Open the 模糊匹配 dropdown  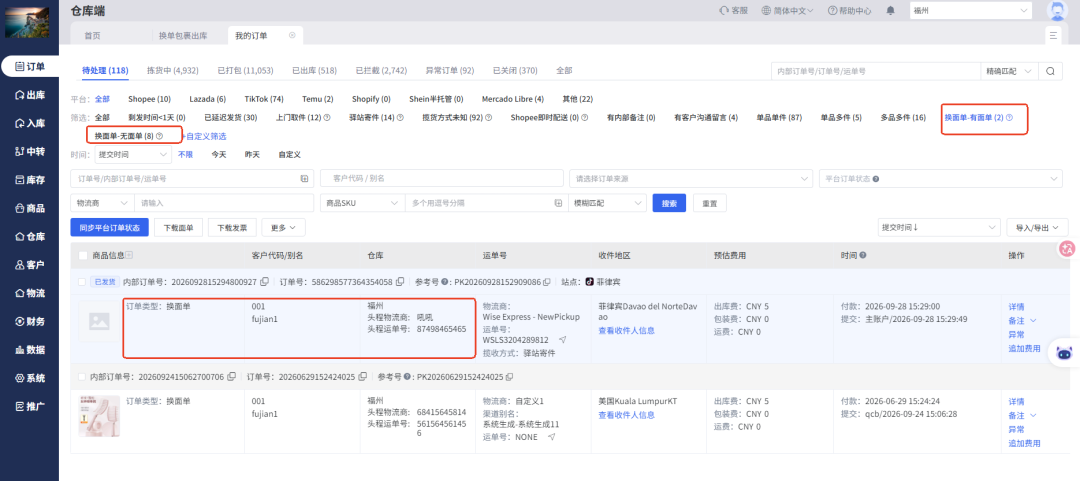[607, 203]
